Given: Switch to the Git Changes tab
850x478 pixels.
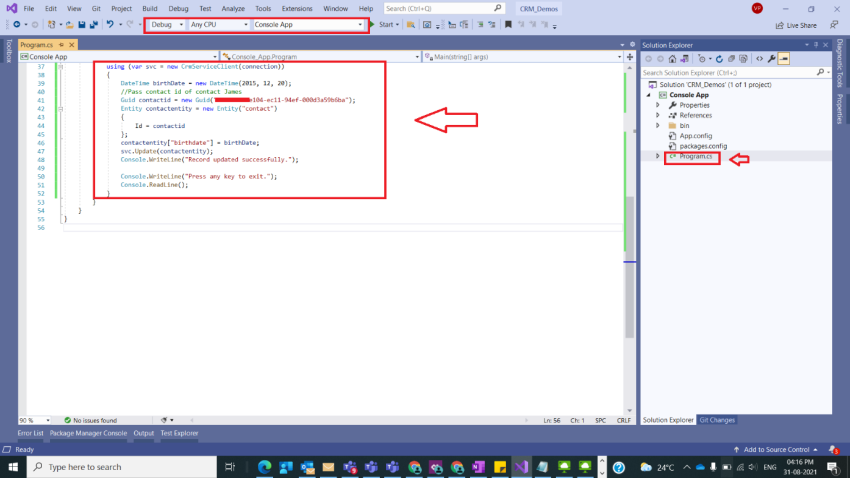Looking at the screenshot, I should tap(717, 420).
